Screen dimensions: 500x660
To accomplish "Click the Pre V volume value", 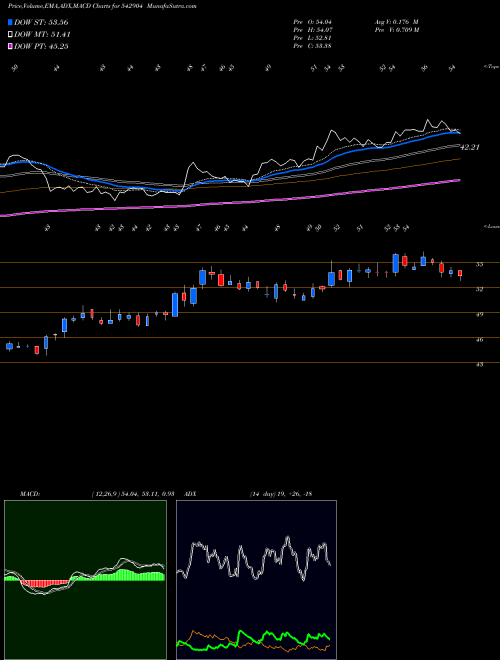I will click(x=396, y=30).
